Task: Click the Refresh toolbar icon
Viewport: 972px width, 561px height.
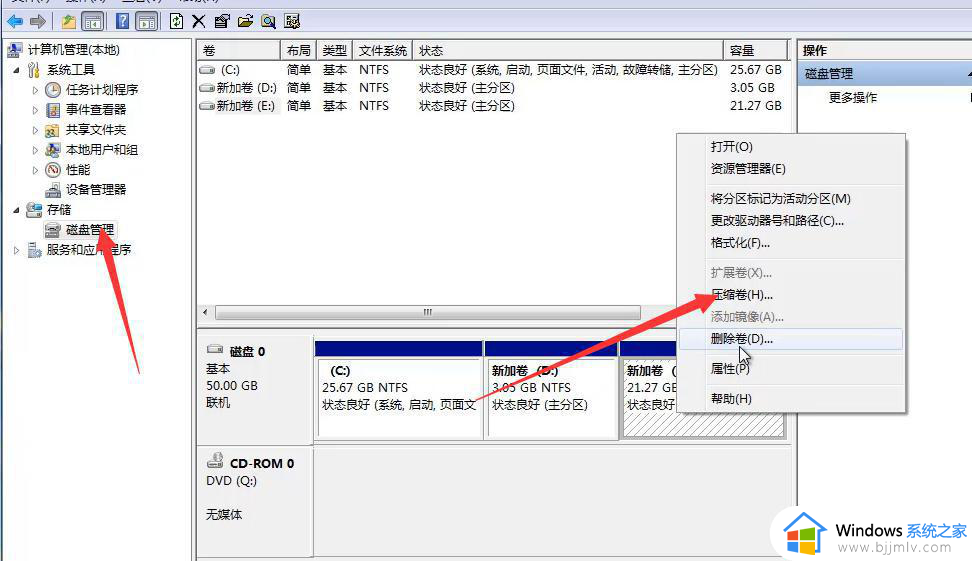Action: click(176, 22)
